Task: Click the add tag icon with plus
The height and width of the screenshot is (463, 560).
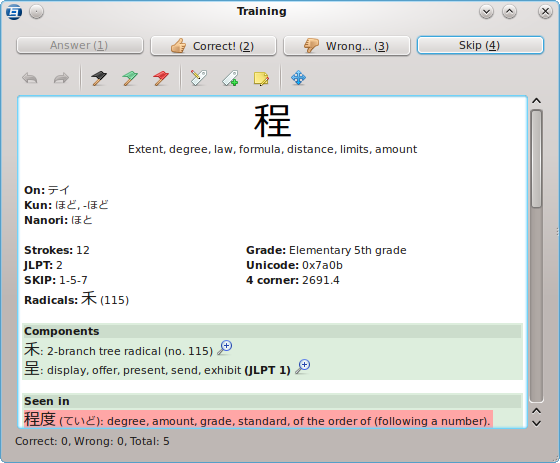Action: click(x=230, y=78)
